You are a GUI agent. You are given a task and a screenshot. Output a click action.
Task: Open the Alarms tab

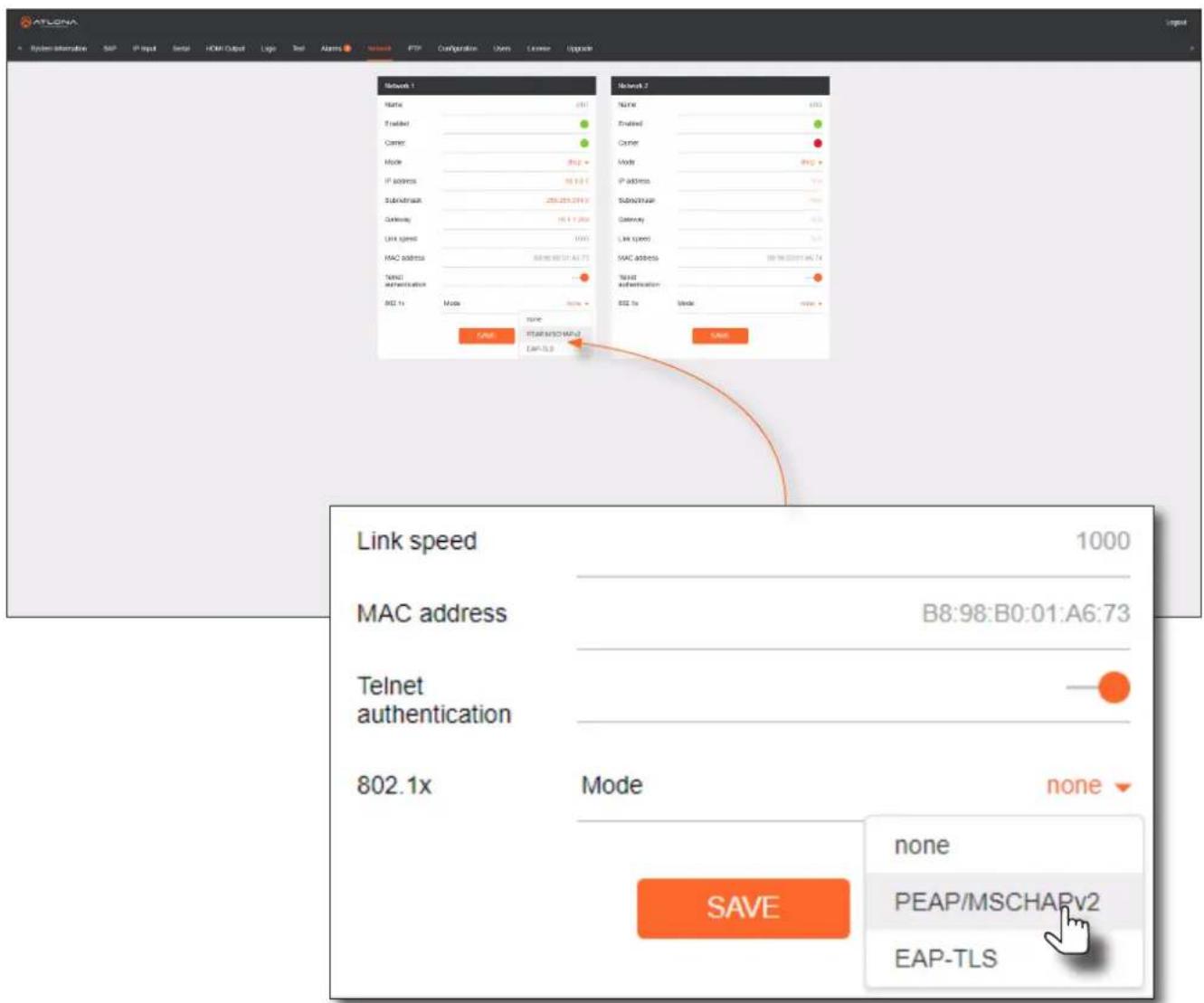(x=331, y=49)
